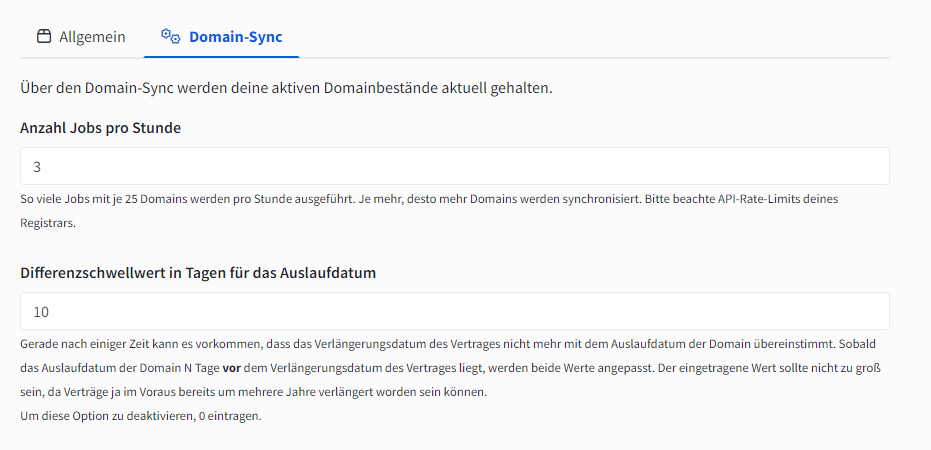The width and height of the screenshot is (931, 450).
Task: Click the Domain-Sync gears icon
Action: click(170, 37)
